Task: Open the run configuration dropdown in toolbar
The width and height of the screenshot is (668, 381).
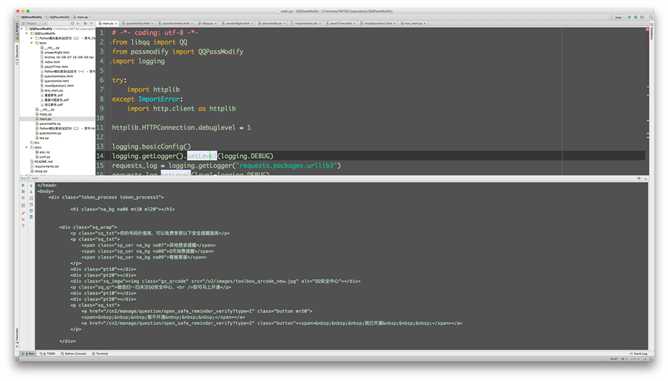Action: 619,17
